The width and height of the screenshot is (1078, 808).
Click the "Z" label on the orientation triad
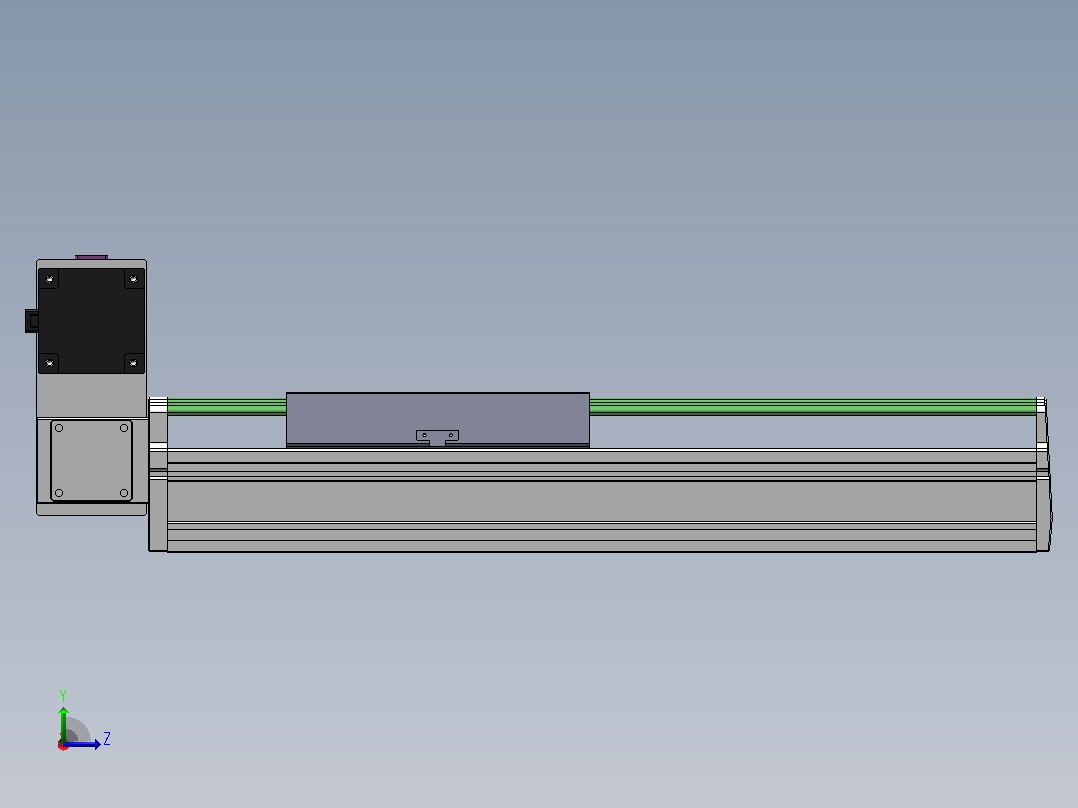click(107, 739)
